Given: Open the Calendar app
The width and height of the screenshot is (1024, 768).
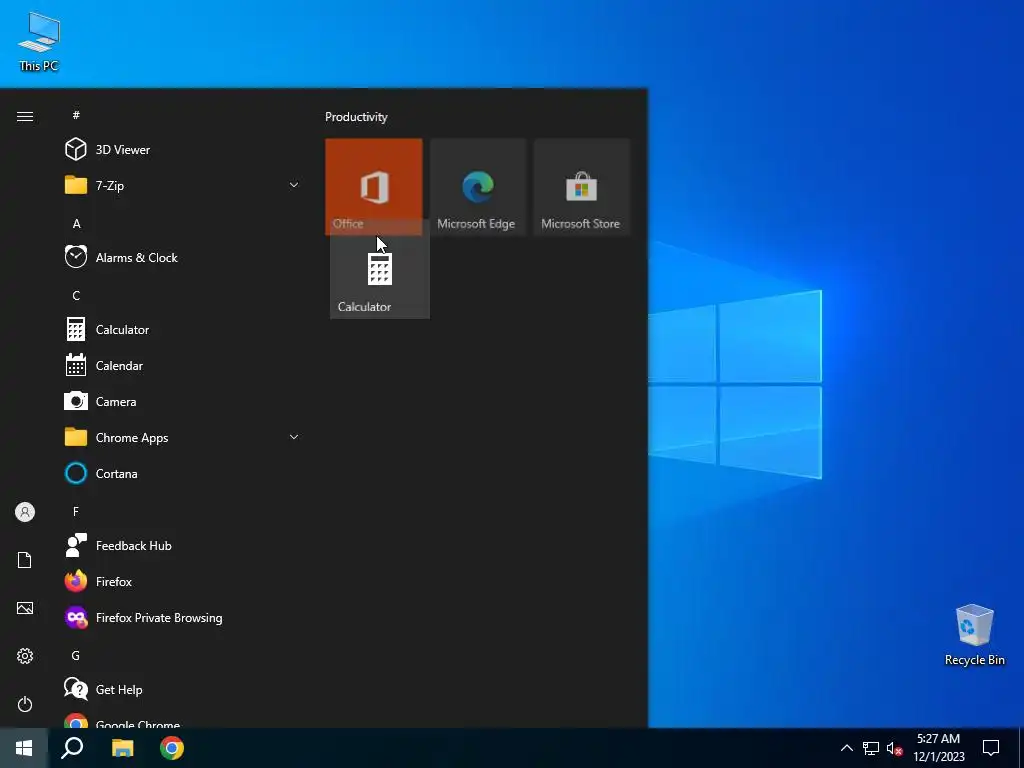Looking at the screenshot, I should (x=182, y=366).
